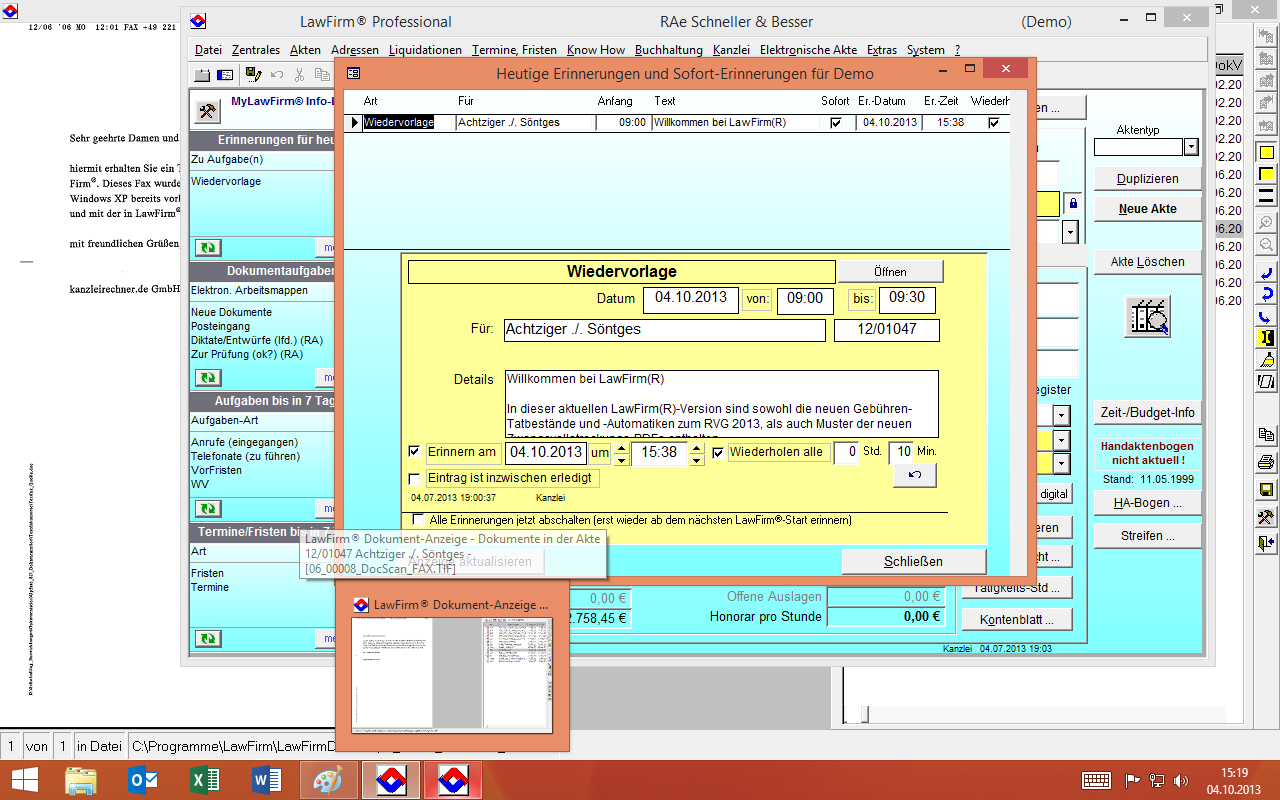1280x800 pixels.
Task: Click the Dokument-Anzeige window preview thumbnail
Action: click(x=451, y=674)
